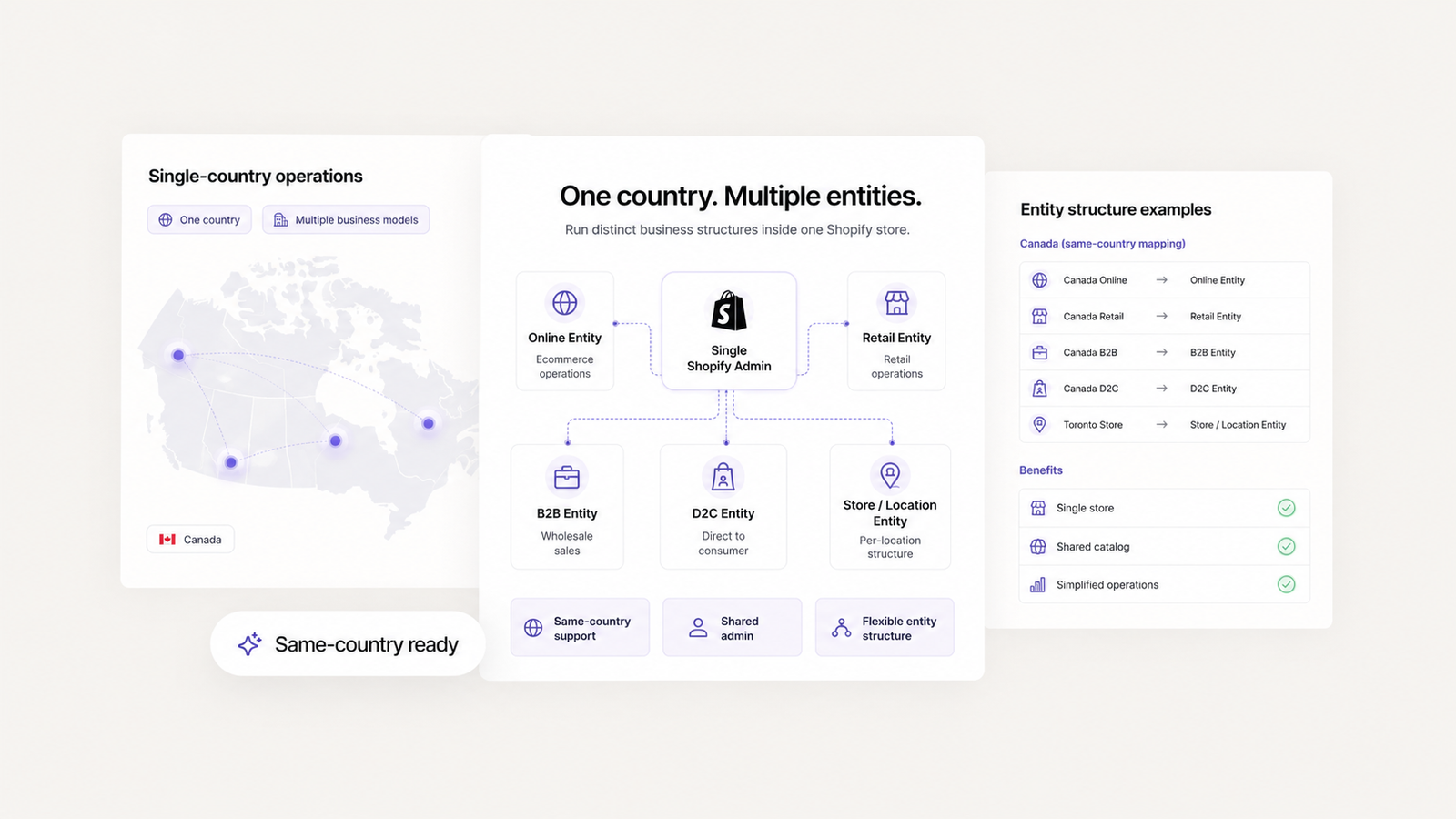Image resolution: width=1456 pixels, height=819 pixels.
Task: Click the green checkmark for Single store
Action: tap(1287, 508)
